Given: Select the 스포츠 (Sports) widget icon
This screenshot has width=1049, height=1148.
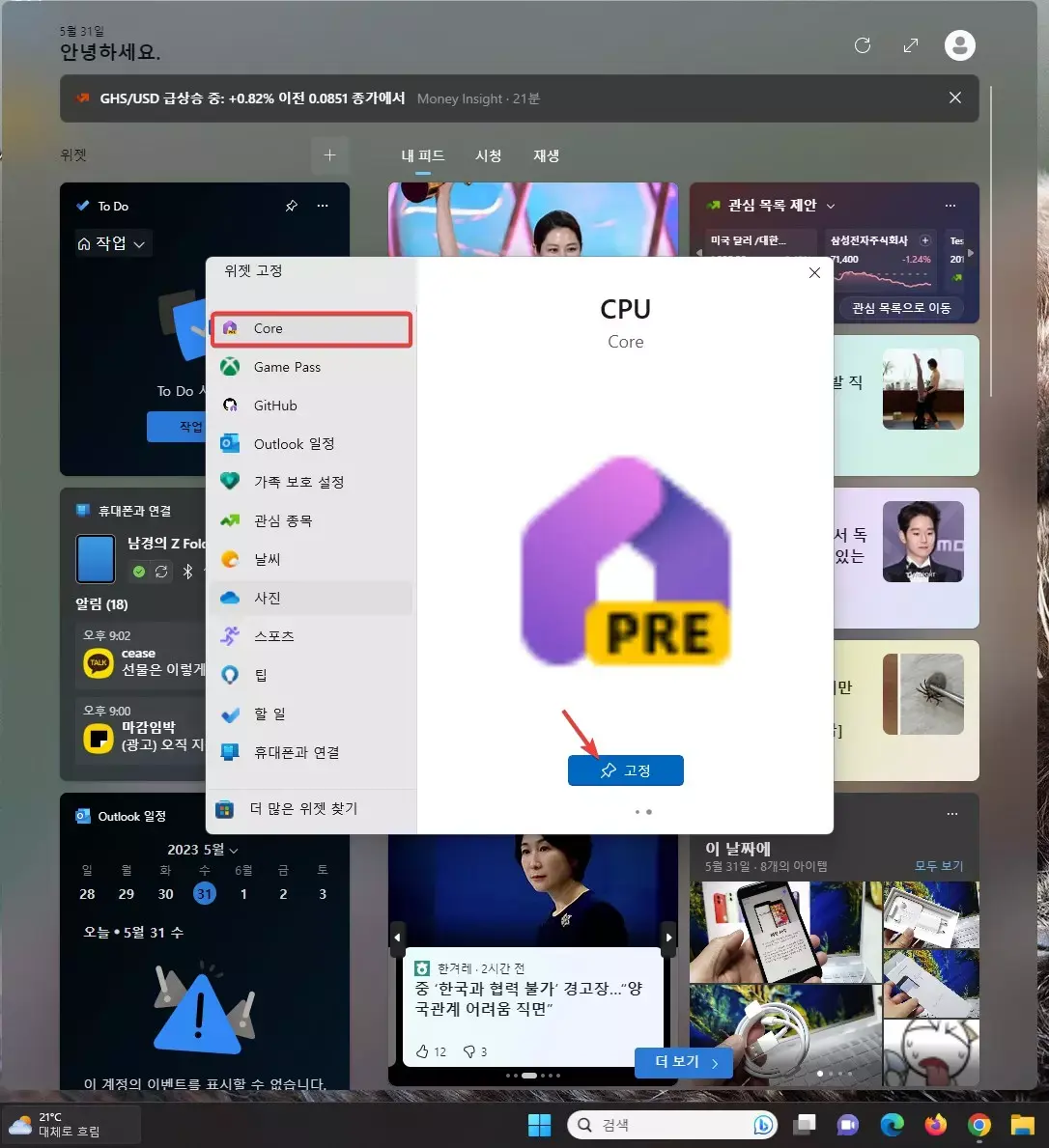Looking at the screenshot, I should click(x=229, y=635).
